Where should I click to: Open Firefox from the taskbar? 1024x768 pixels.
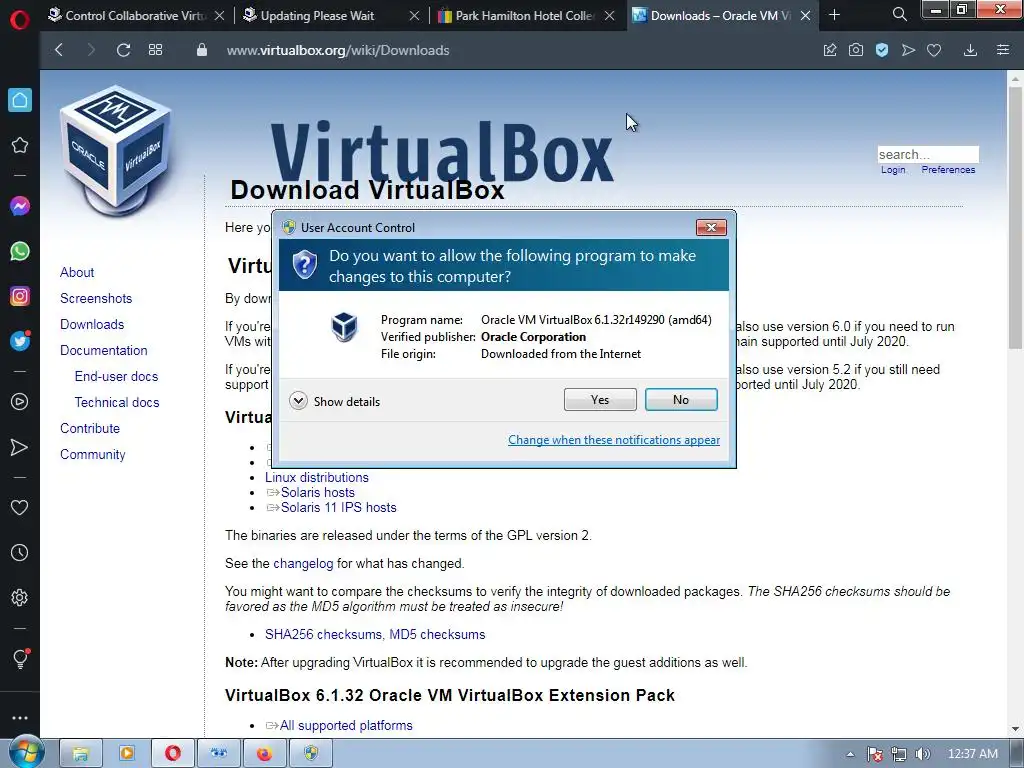(264, 754)
